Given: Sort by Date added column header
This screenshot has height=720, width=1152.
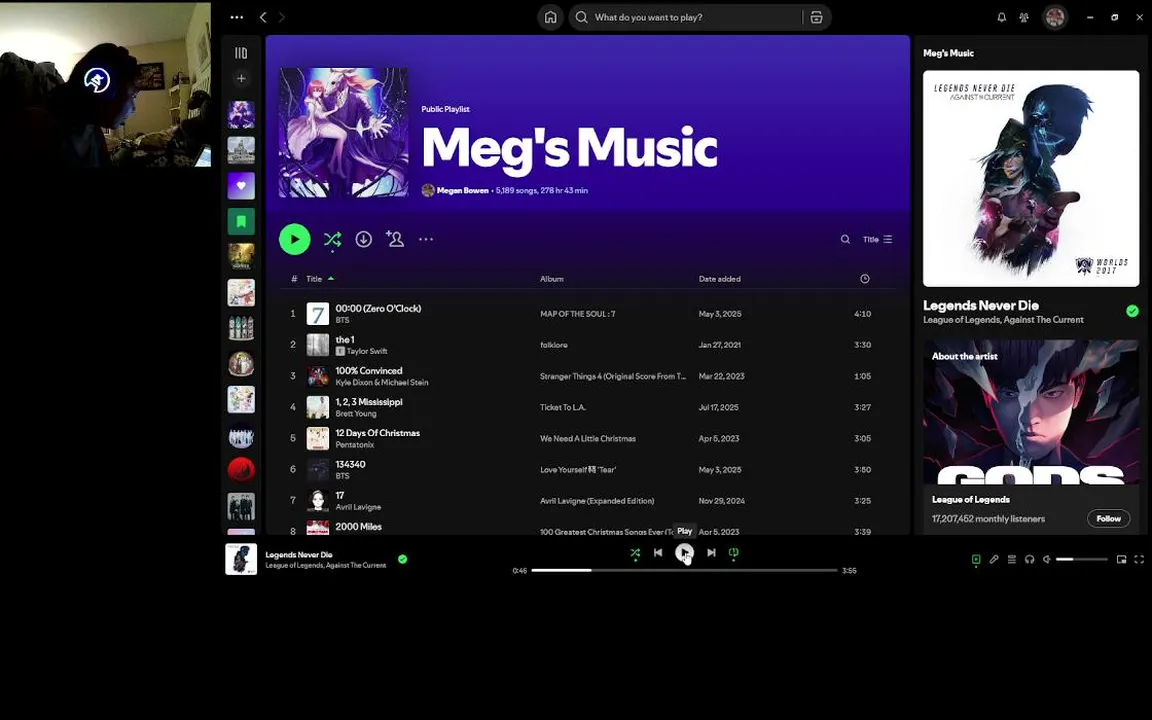Looking at the screenshot, I should (x=719, y=278).
